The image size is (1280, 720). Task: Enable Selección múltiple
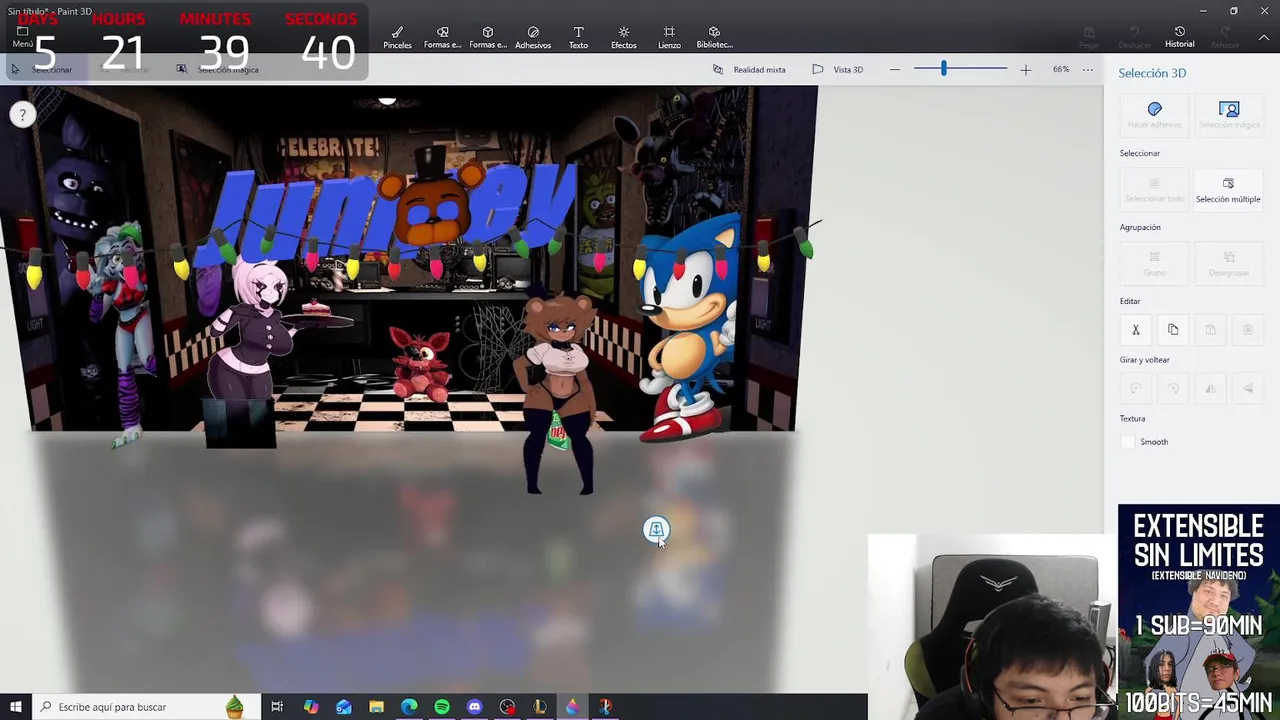1228,189
